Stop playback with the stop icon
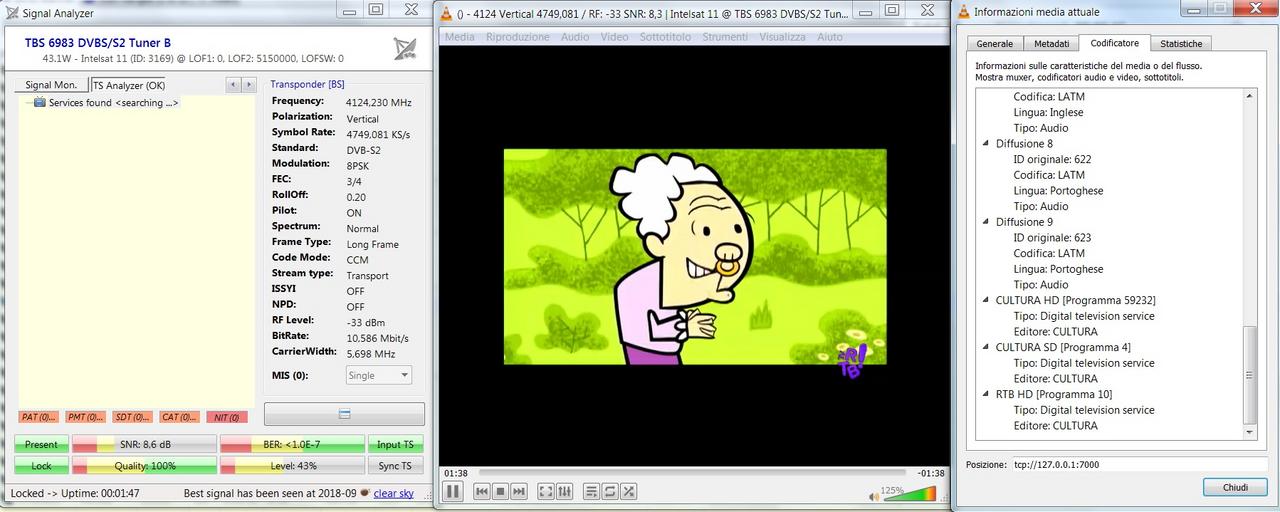1280x512 pixels. pos(500,491)
